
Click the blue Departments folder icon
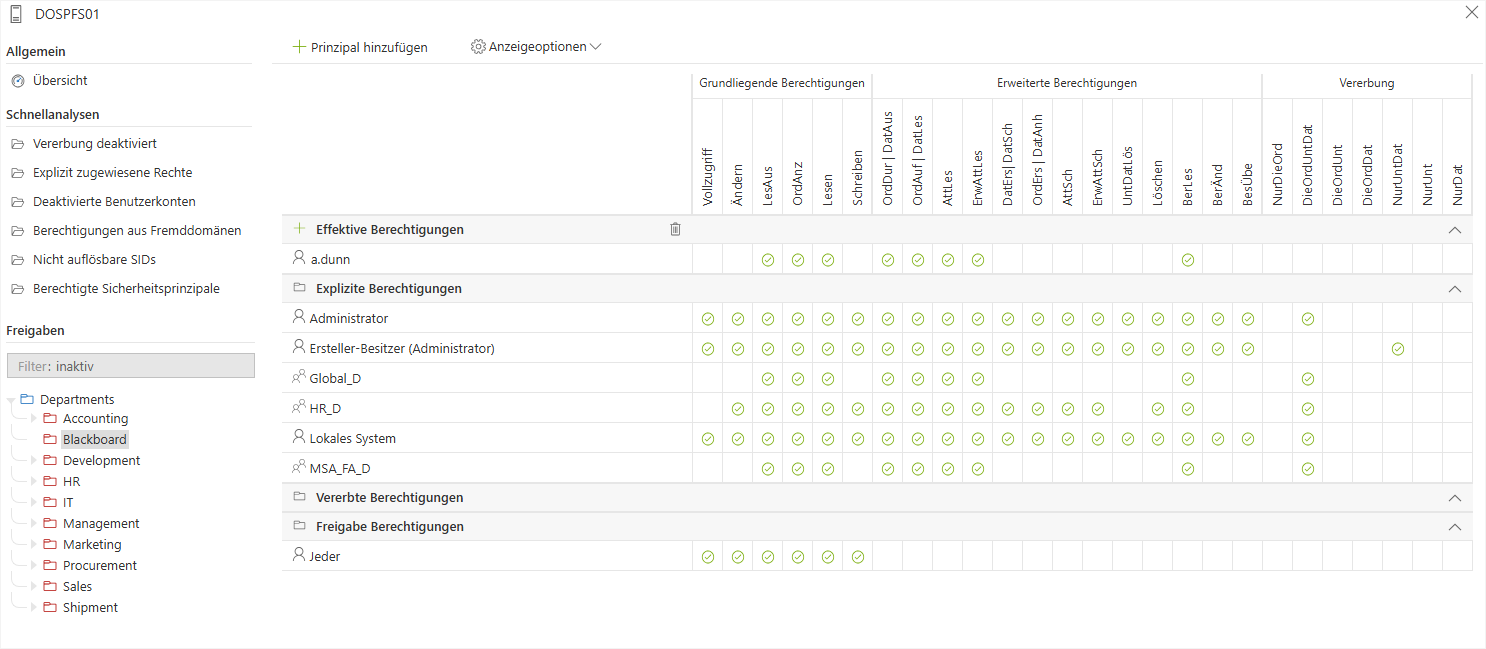coord(27,399)
